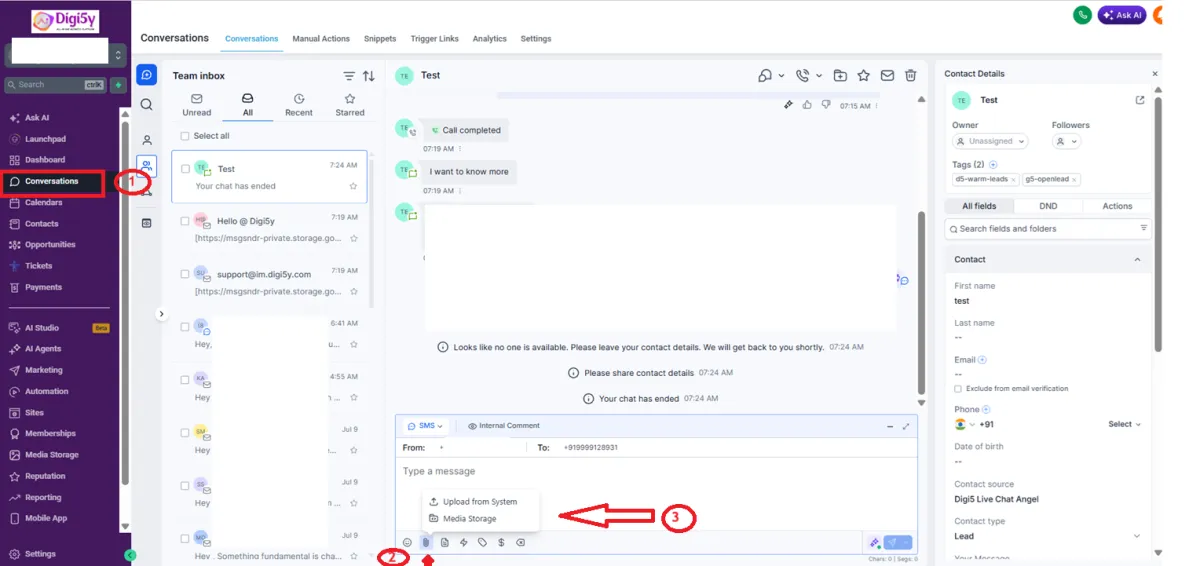This screenshot has width=1200, height=566.
Task: Open the Starred inbox tab
Action: (x=350, y=105)
